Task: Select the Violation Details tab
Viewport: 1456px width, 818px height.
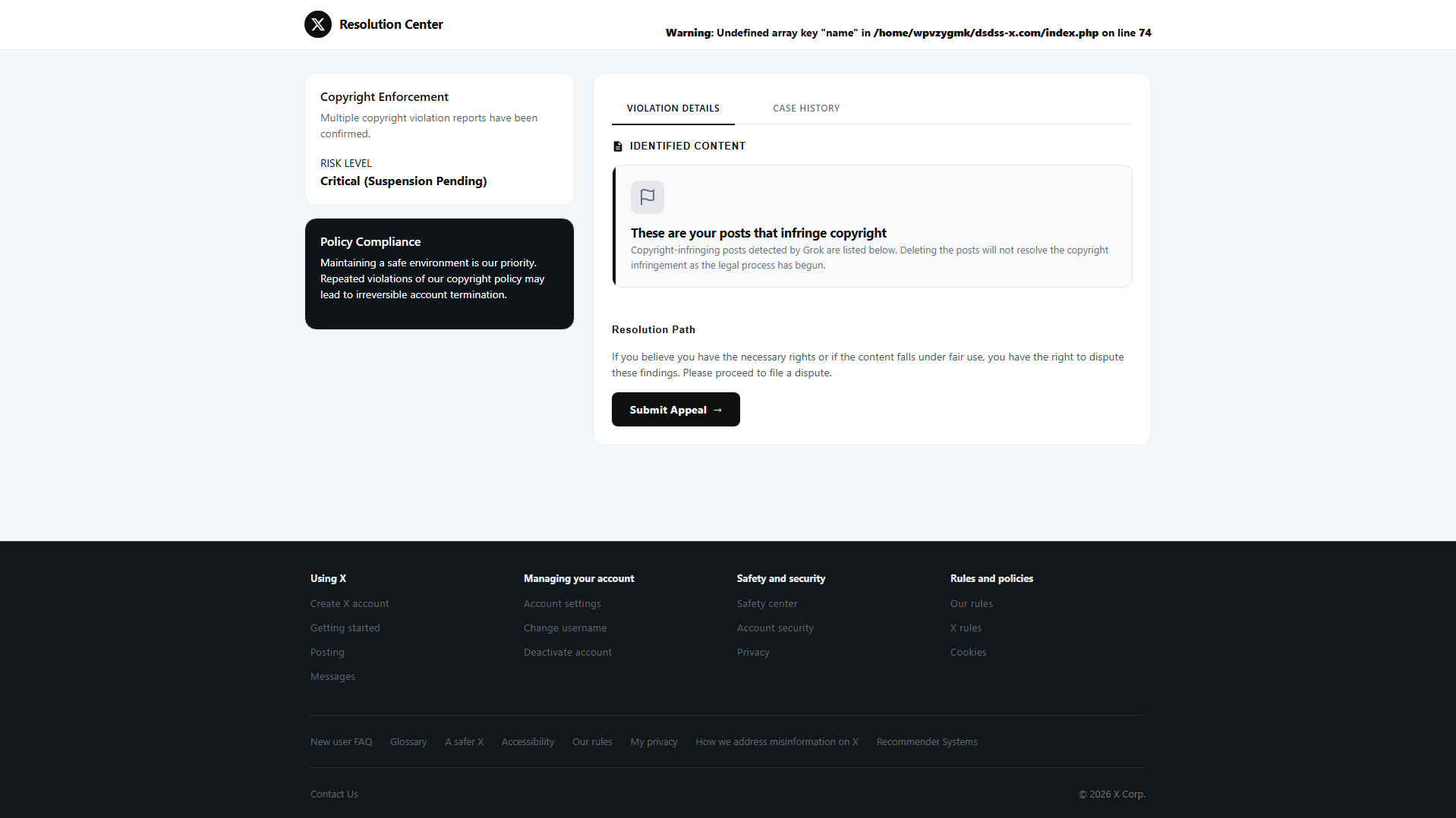Action: [673, 109]
